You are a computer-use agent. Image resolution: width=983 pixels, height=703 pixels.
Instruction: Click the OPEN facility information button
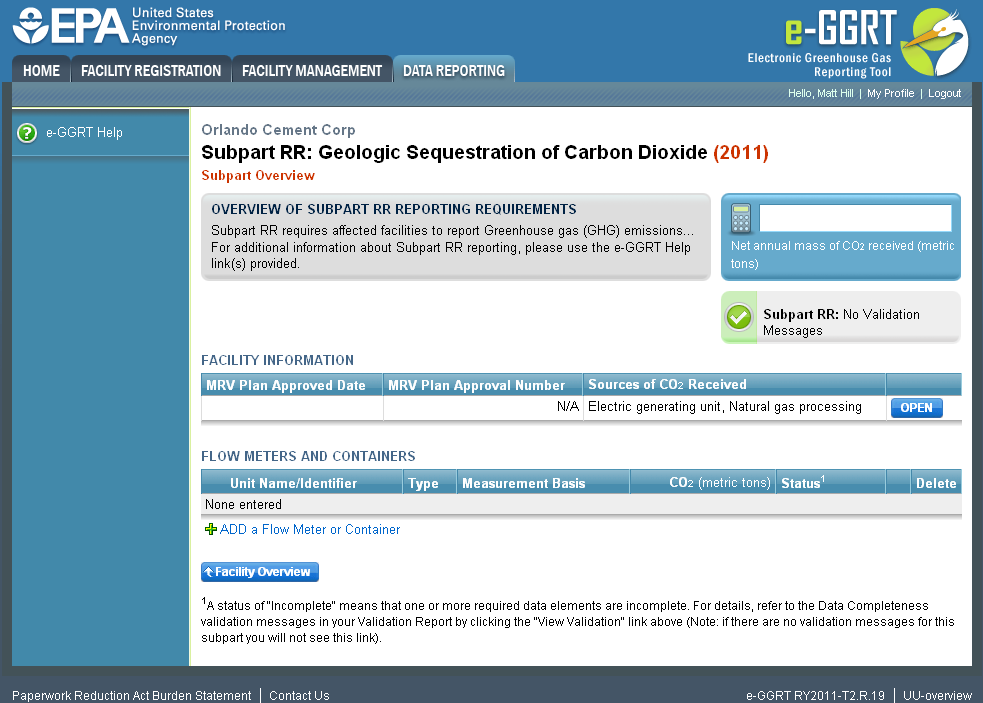(x=917, y=408)
